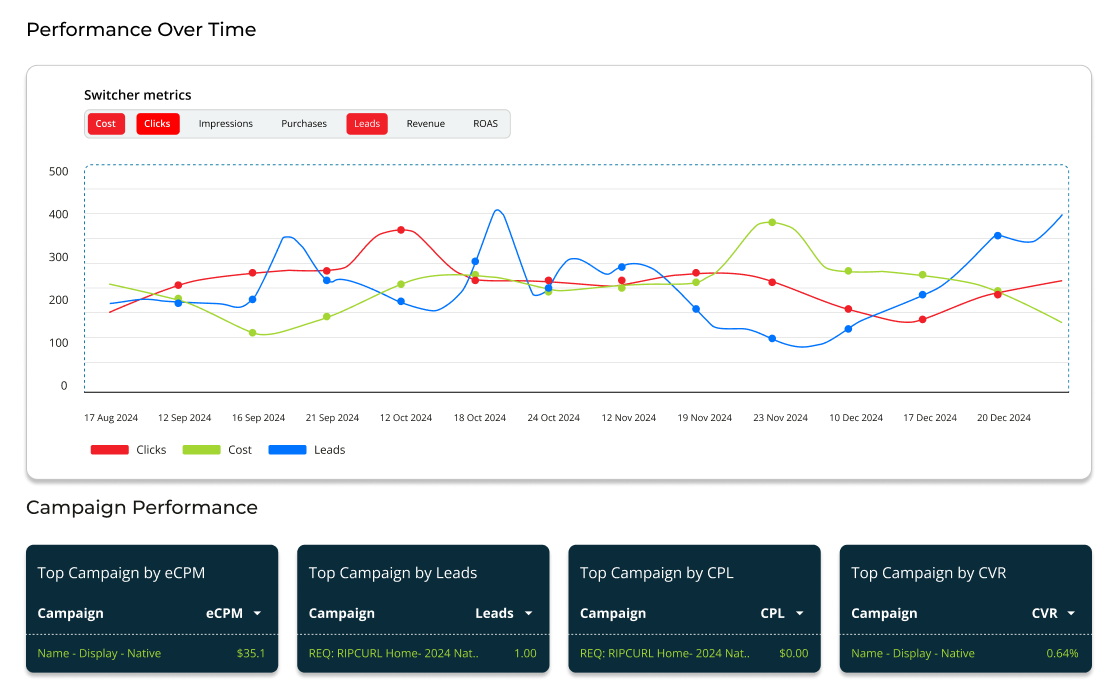The image size is (1116, 684).
Task: Disable the Clicks metric switcher pill
Action: pos(157,124)
